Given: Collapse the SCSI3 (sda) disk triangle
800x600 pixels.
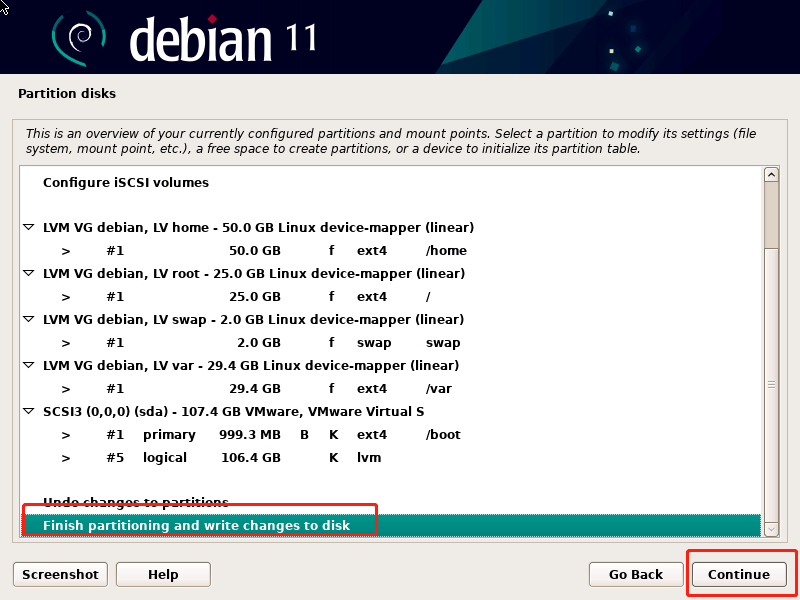Looking at the screenshot, I should point(29,411).
